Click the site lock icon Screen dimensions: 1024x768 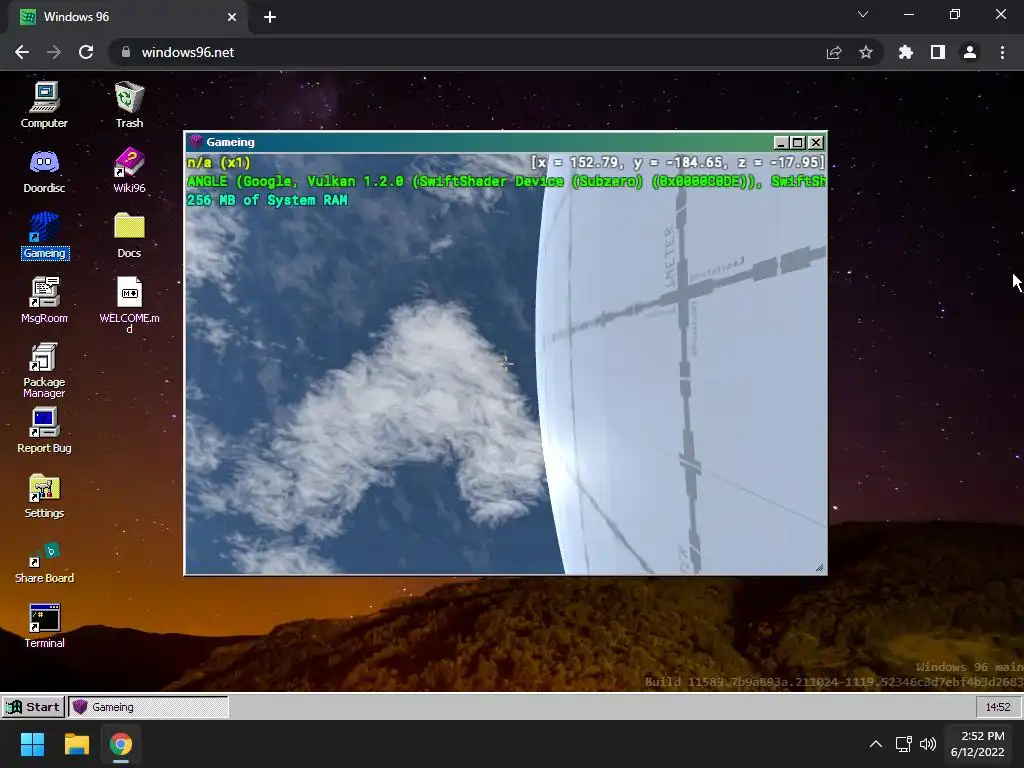pos(126,52)
